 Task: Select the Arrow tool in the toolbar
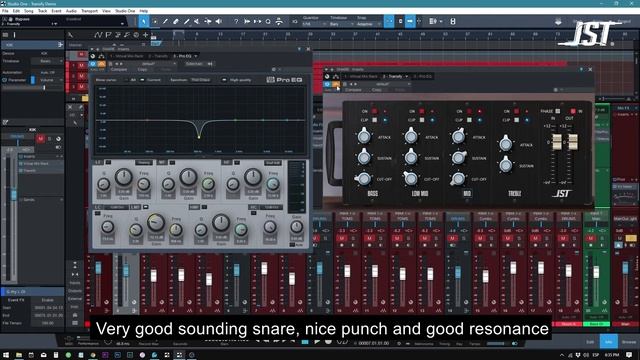144,21
